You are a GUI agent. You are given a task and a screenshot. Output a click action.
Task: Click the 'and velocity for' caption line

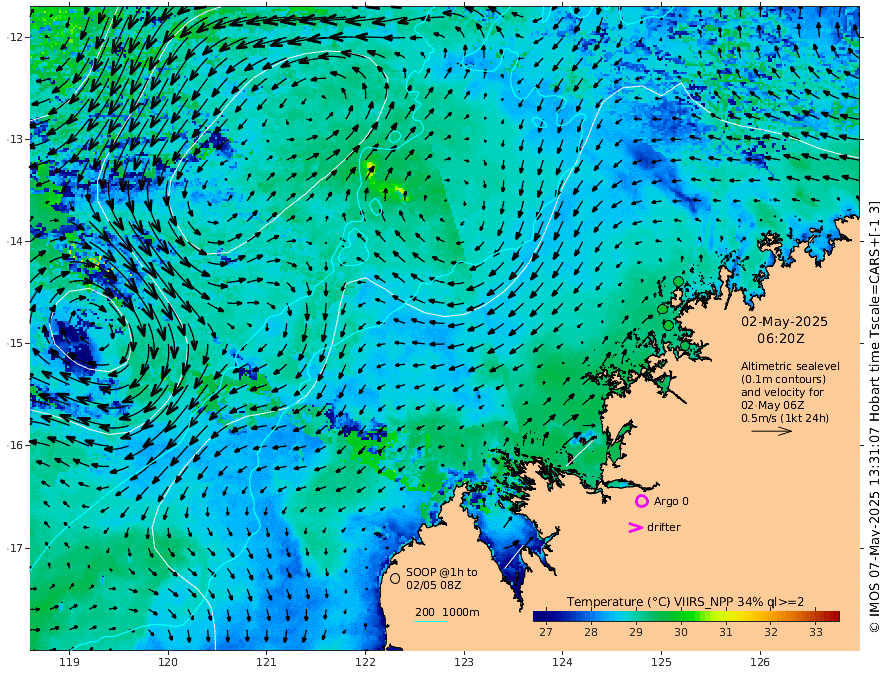[782, 392]
